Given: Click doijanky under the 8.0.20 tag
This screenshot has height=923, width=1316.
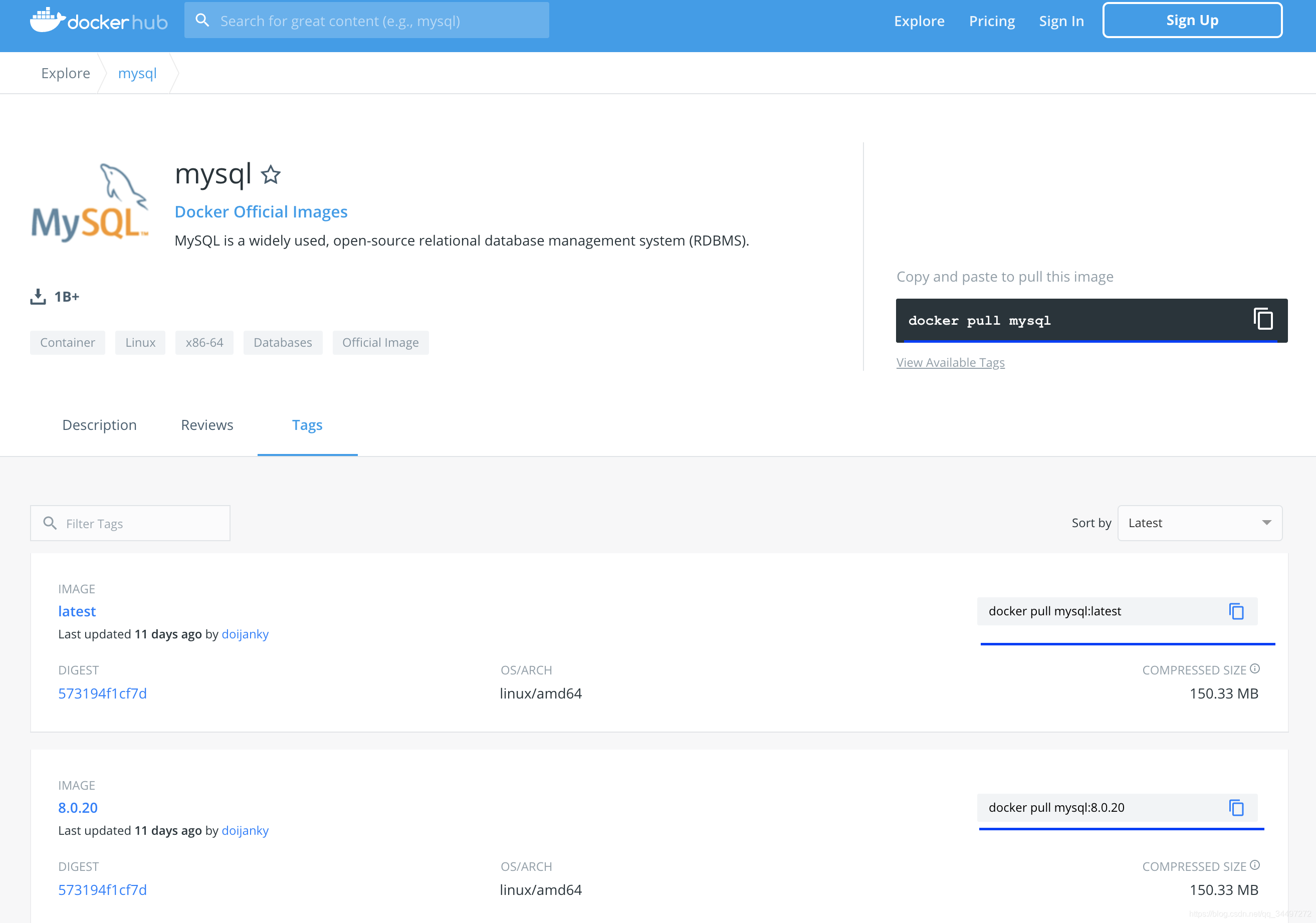Looking at the screenshot, I should (245, 831).
